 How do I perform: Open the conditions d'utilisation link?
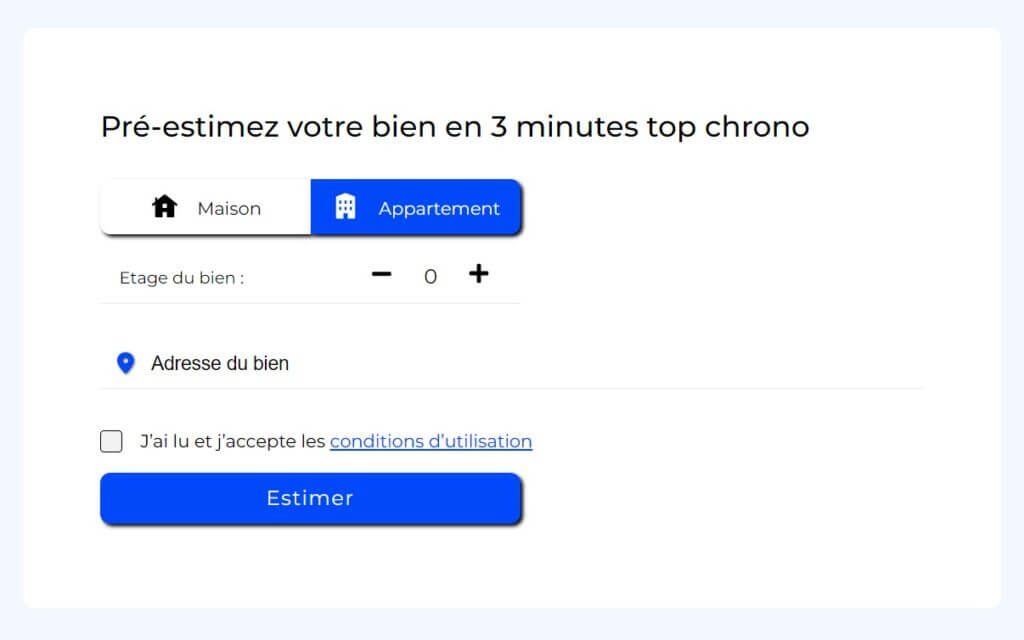430,441
